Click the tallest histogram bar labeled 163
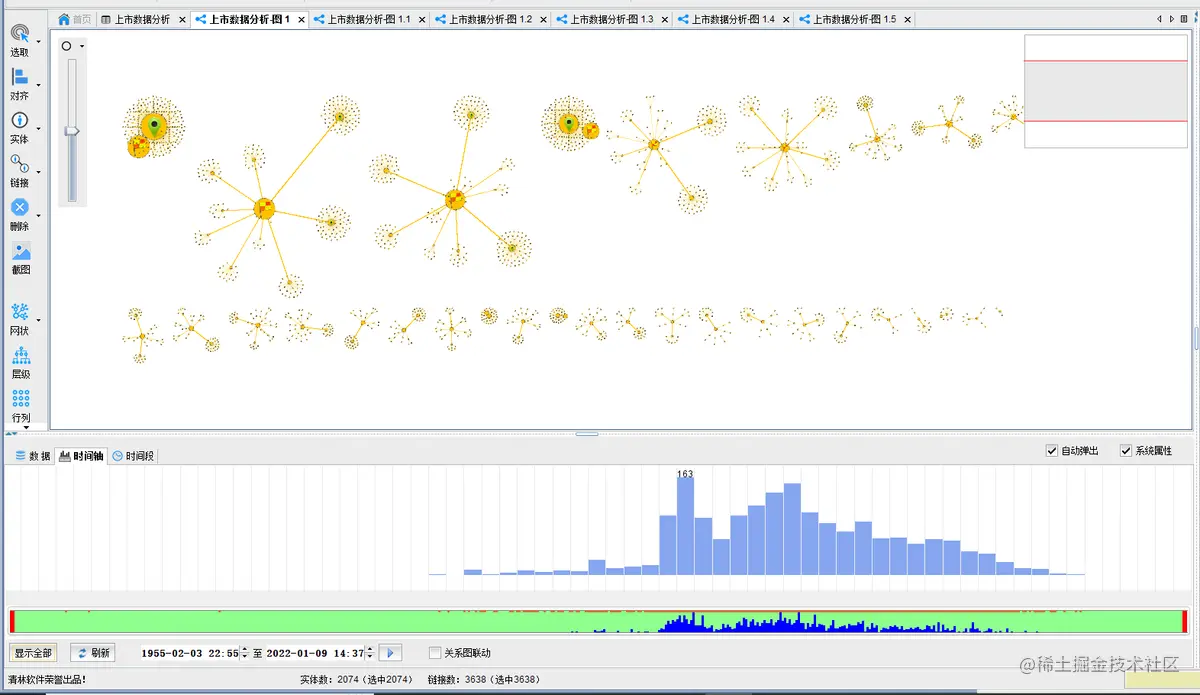Viewport: 1200px width, 695px height. tap(685, 526)
